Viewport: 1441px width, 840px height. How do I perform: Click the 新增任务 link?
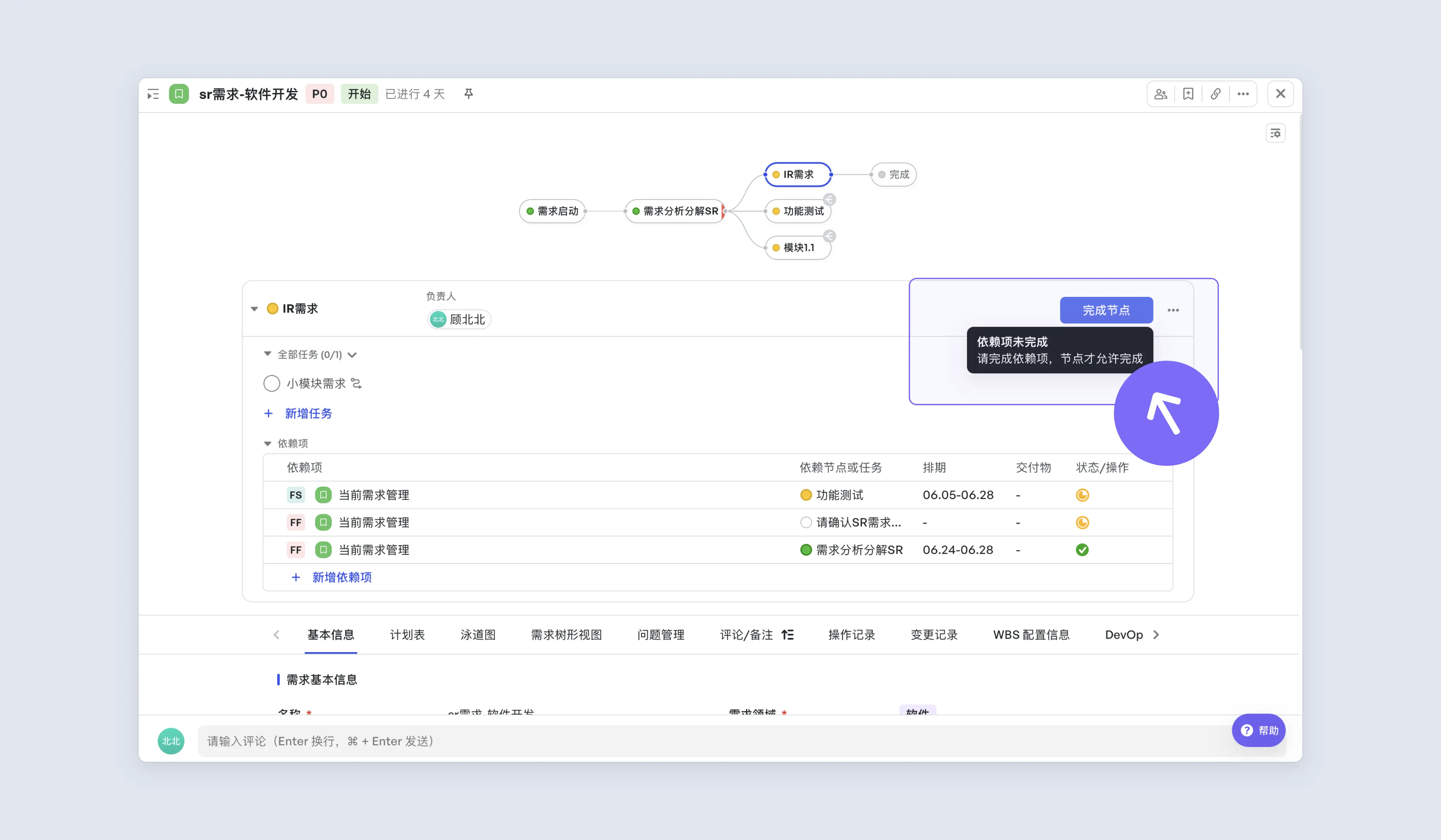coord(309,413)
